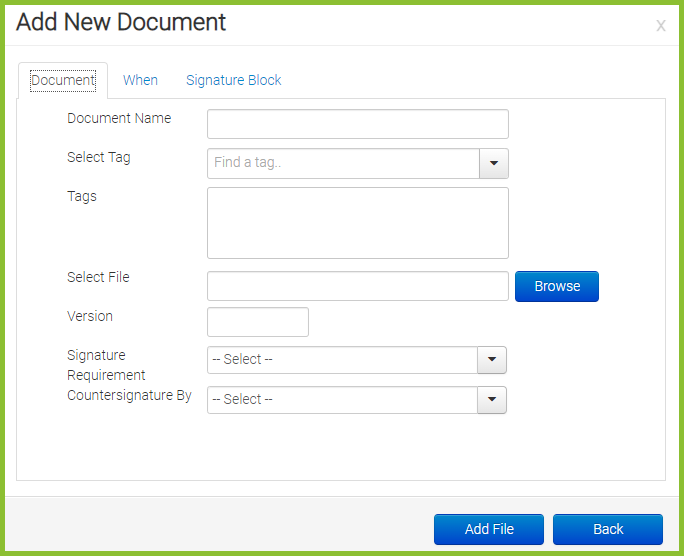Click the Add File button
Viewport: 684px width, 556px height.
pyautogui.click(x=489, y=529)
